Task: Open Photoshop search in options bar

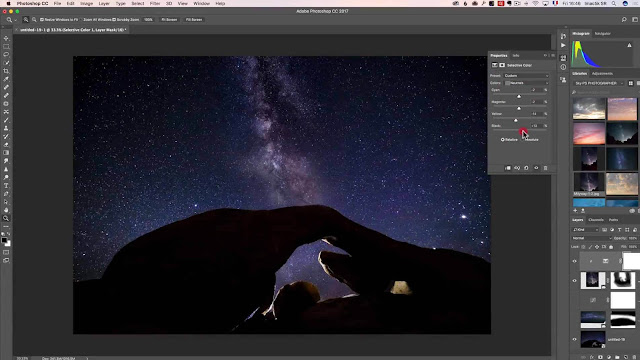Action: (624, 20)
